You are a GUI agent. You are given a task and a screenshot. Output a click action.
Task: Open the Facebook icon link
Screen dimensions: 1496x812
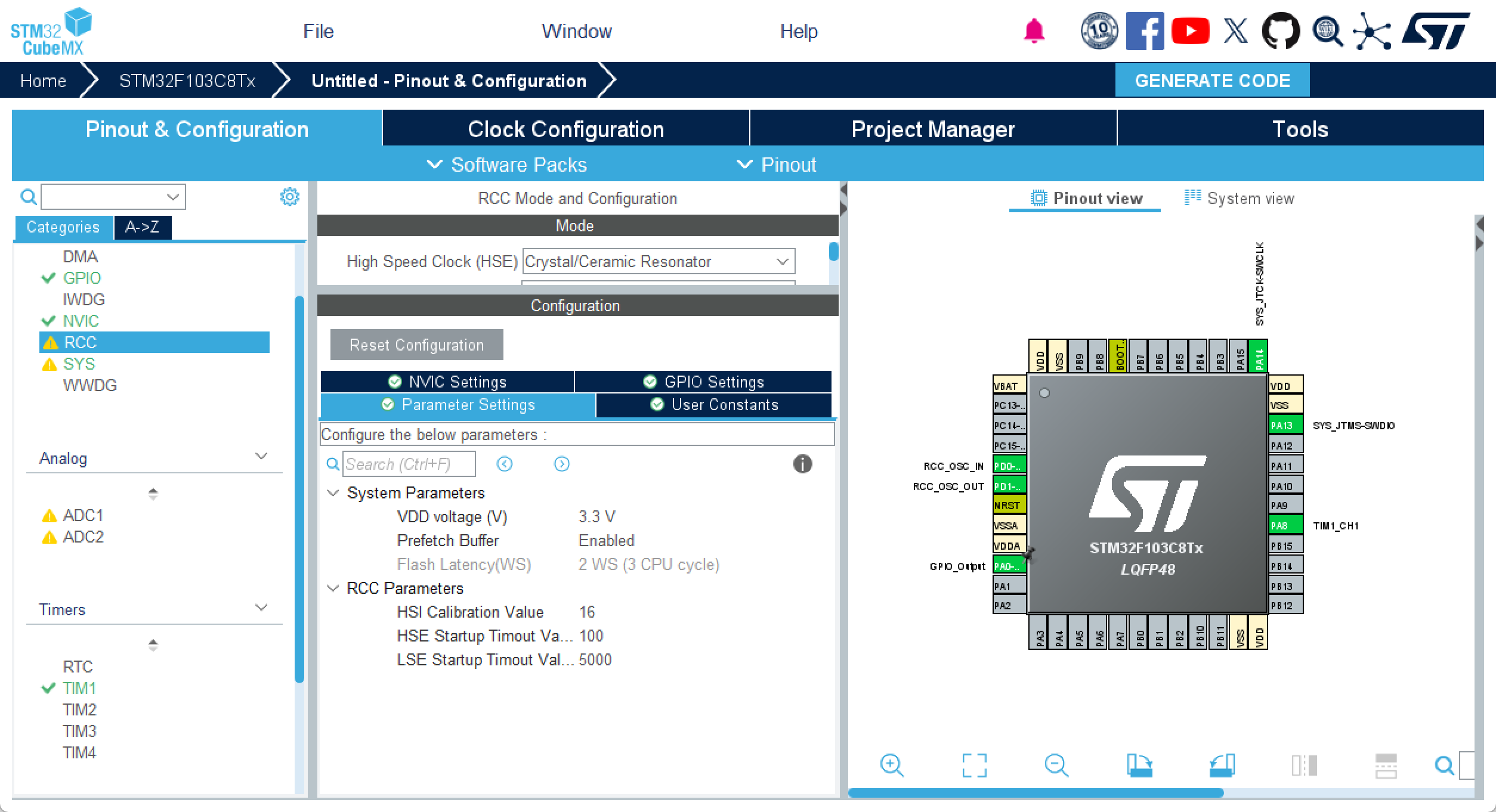click(x=1145, y=30)
